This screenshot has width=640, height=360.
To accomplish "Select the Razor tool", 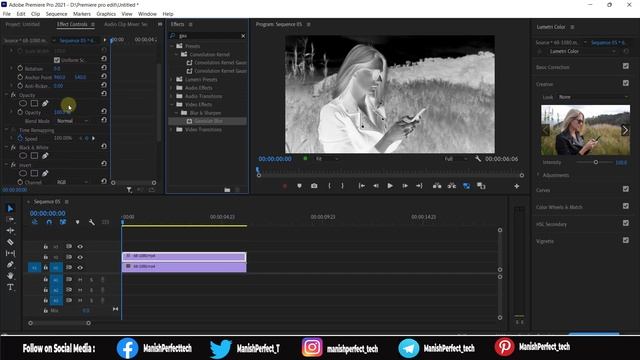I will (10, 242).
